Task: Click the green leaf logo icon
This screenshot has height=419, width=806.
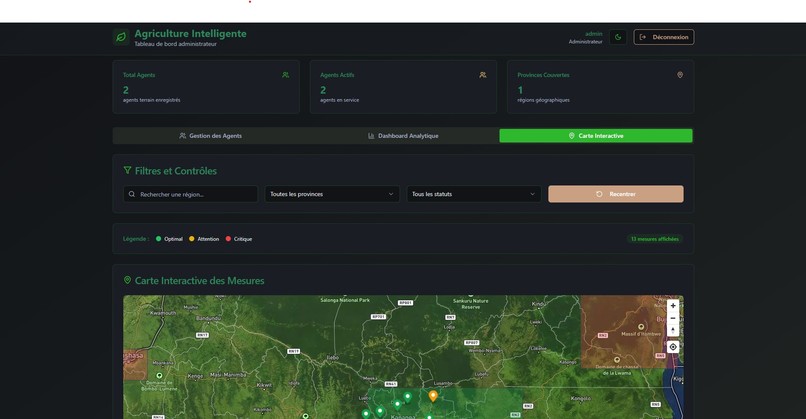Action: tap(121, 37)
